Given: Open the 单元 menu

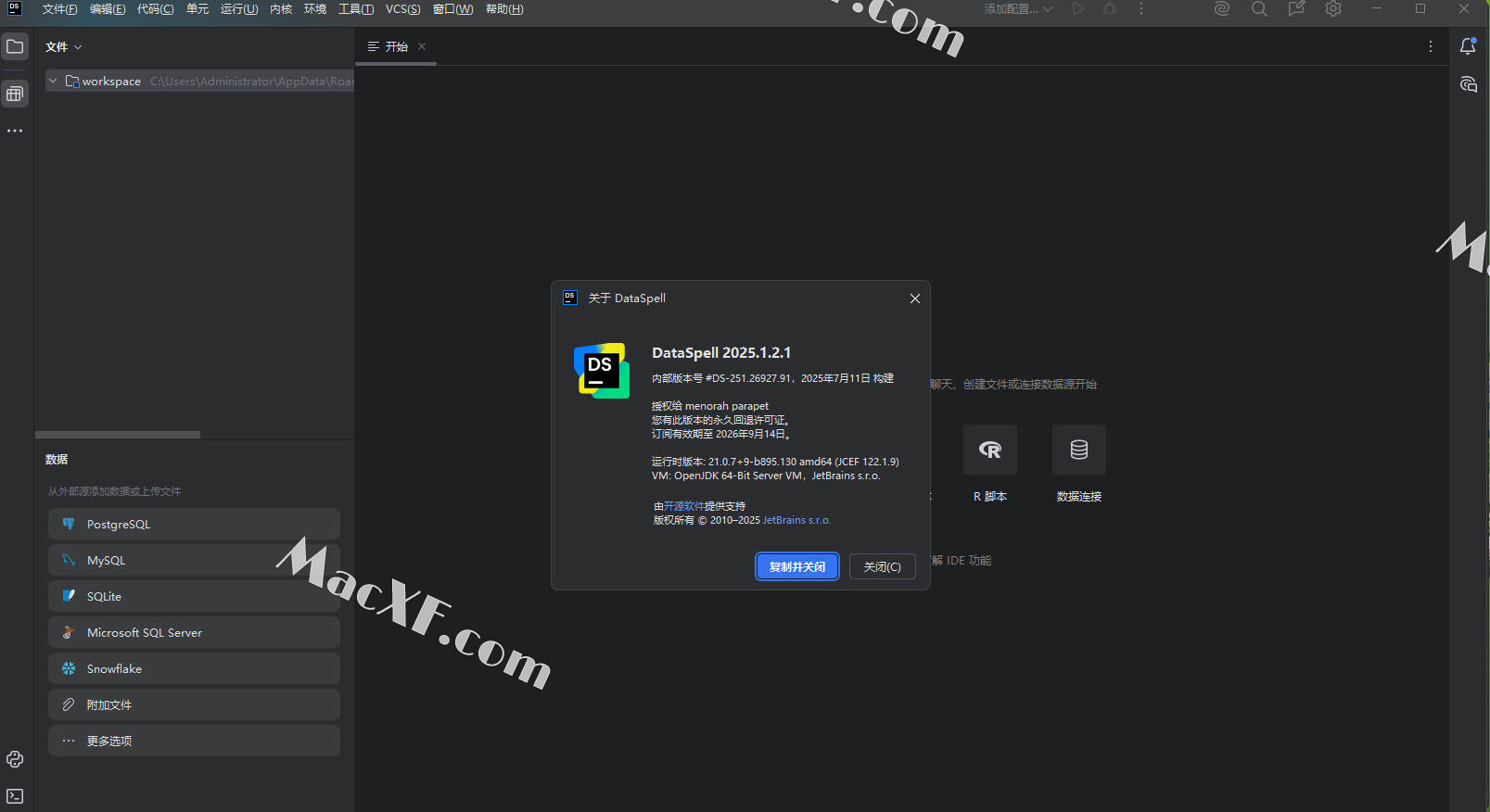Looking at the screenshot, I should tap(197, 9).
